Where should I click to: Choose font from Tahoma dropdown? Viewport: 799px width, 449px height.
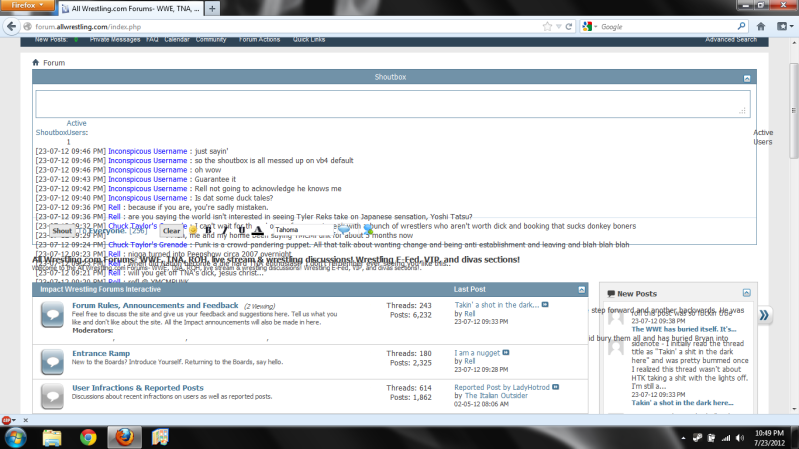point(301,230)
